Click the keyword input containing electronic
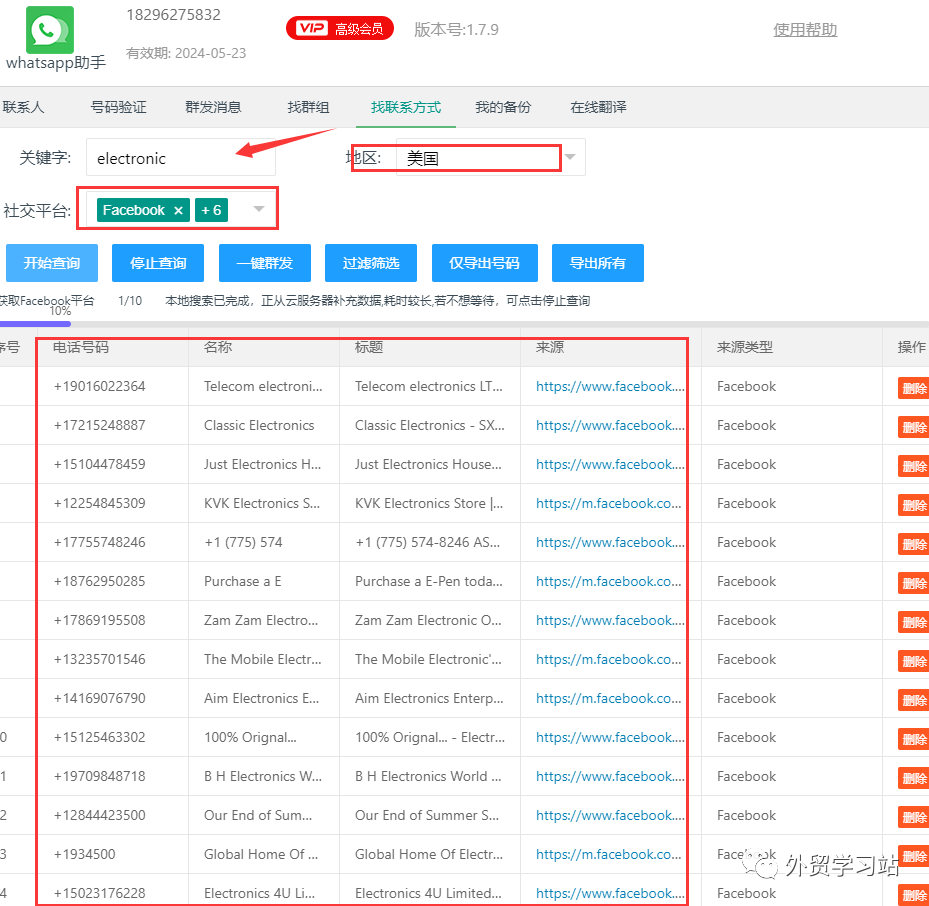929x906 pixels. click(x=181, y=158)
